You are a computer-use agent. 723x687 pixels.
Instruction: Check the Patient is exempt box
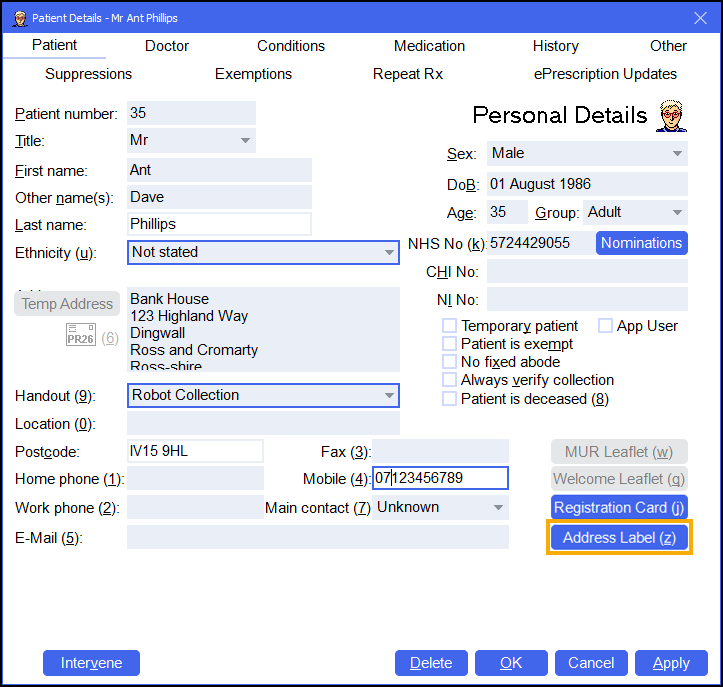(x=450, y=344)
